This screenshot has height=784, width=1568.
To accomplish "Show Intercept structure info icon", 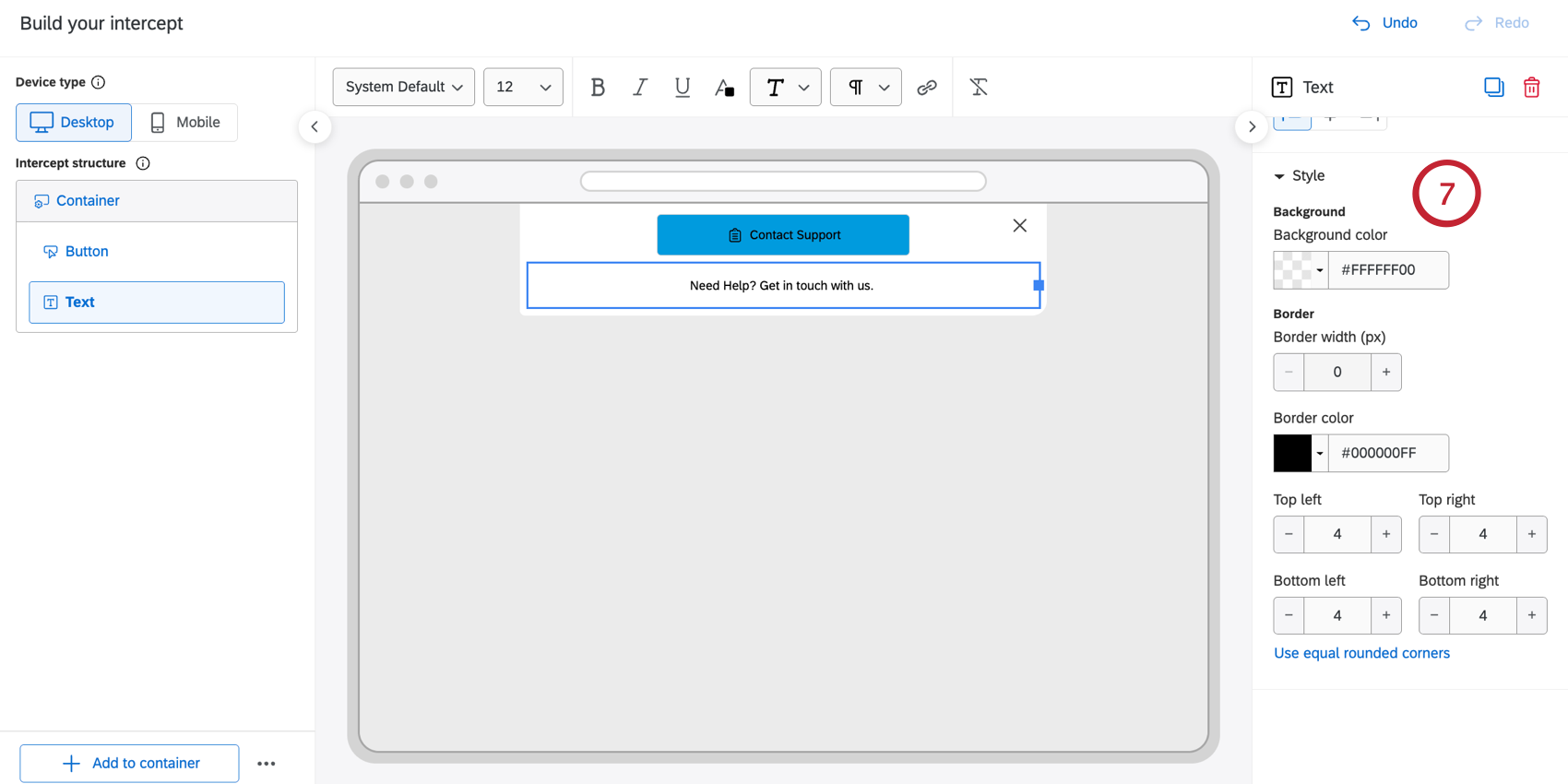I will pos(143,163).
